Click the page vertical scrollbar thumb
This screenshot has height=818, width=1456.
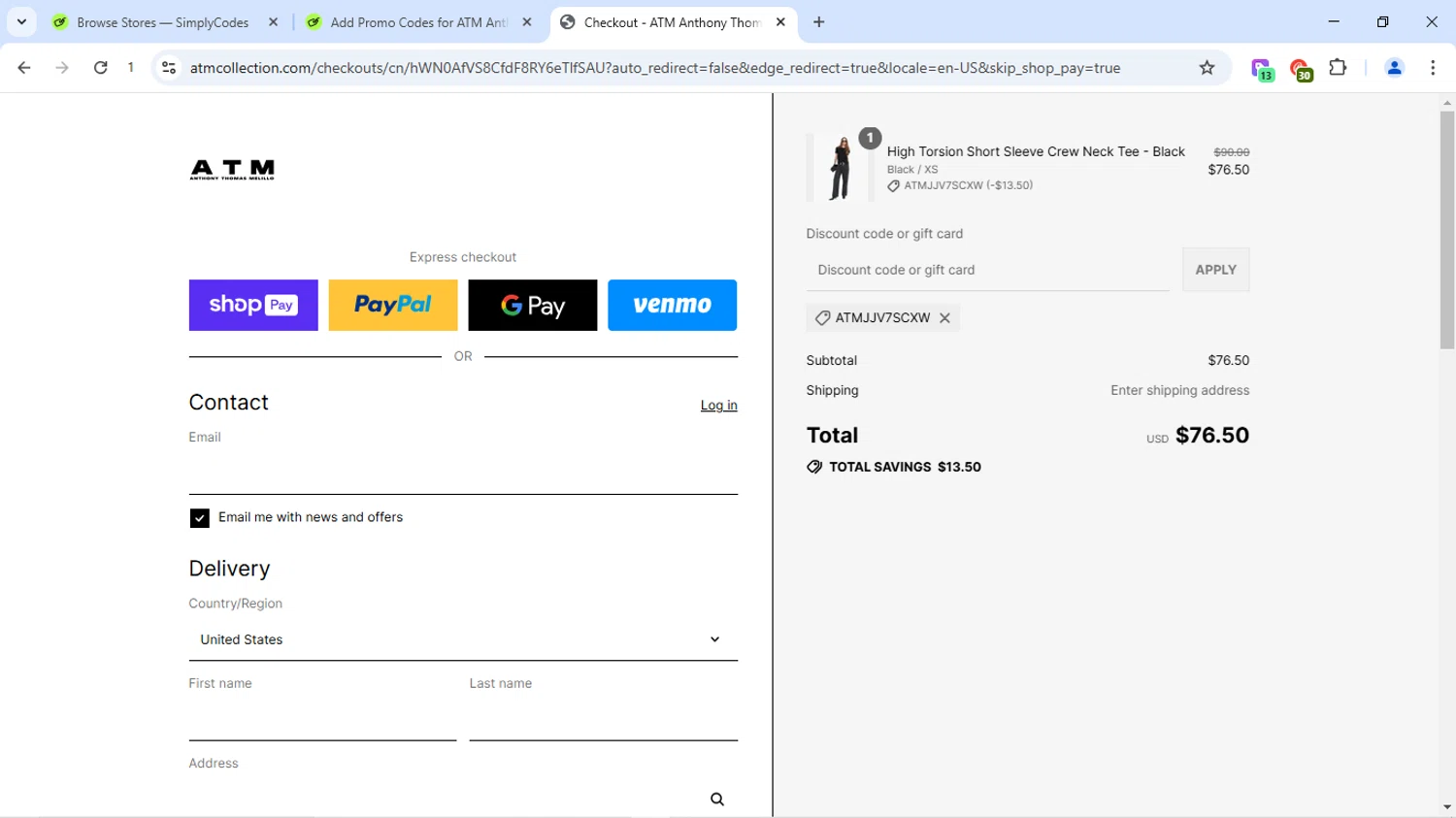[x=1447, y=230]
